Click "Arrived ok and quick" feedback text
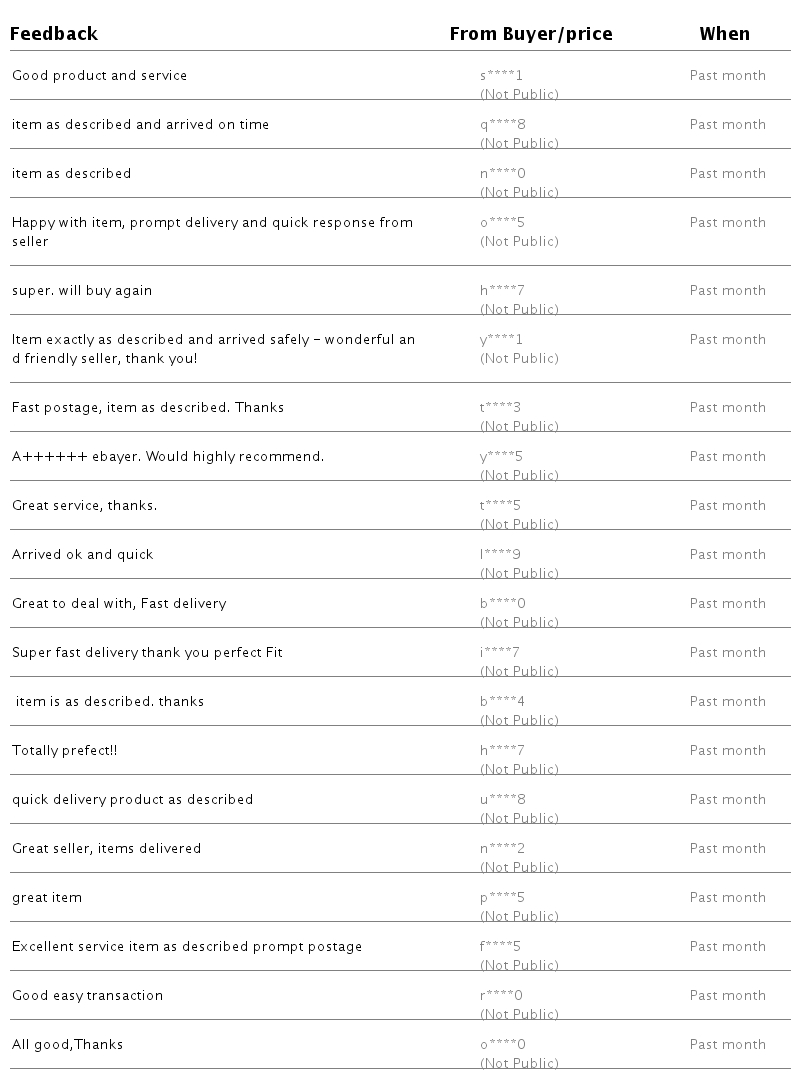This screenshot has height=1088, width=800. tap(83, 555)
